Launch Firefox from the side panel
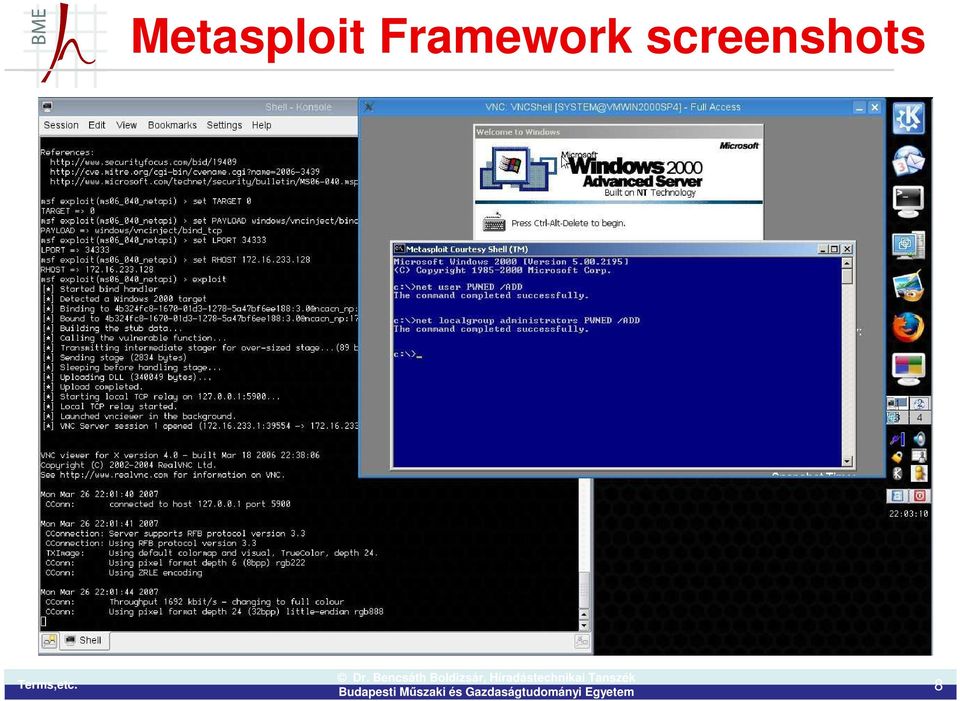The width and height of the screenshot is (960, 701). (x=909, y=327)
